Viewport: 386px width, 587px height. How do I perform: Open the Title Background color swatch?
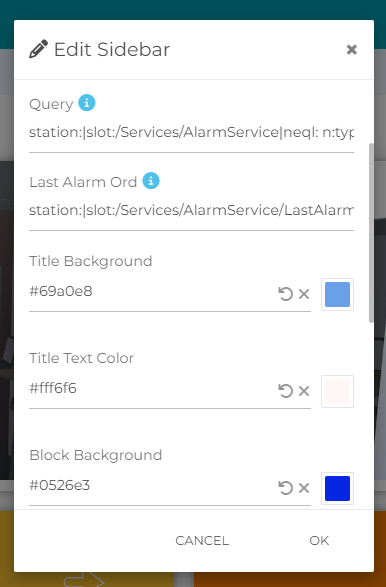point(337,294)
